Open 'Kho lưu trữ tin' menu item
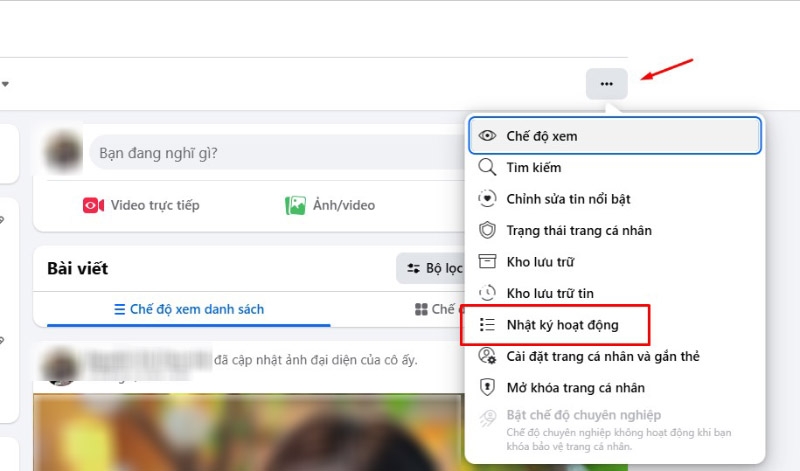Screen dimensions: 800x471 point(615,293)
